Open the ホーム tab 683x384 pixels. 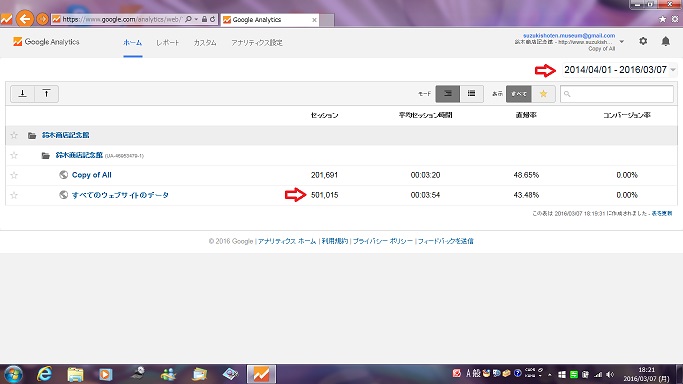[132, 43]
